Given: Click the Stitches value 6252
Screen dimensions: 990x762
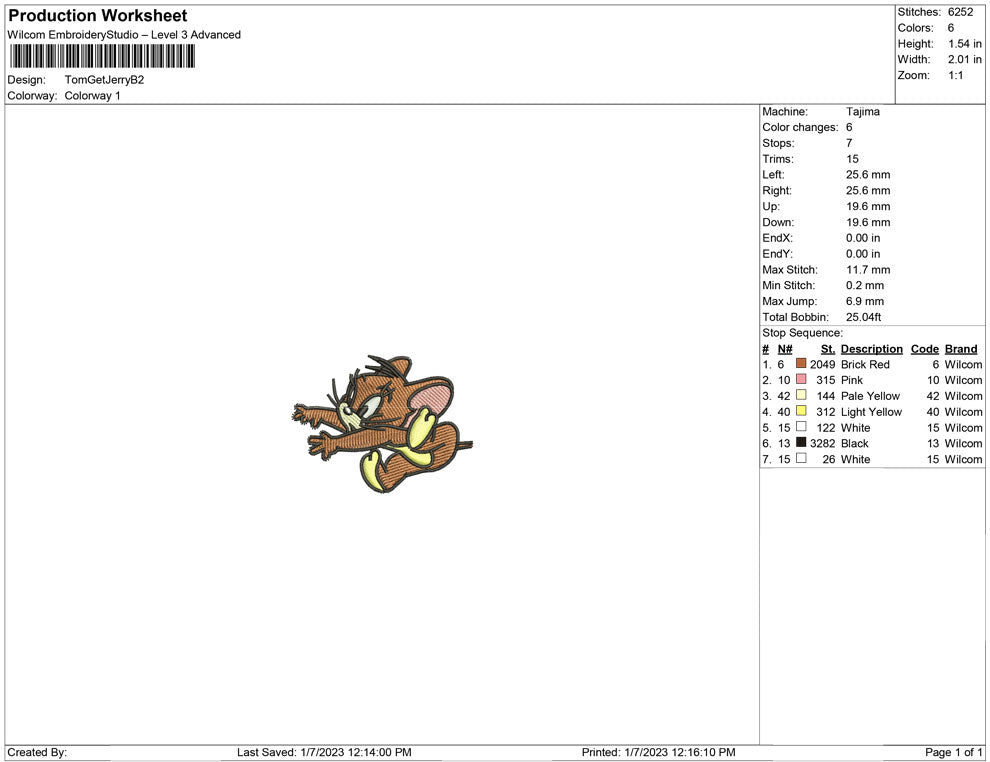Looking at the screenshot, I should [960, 12].
